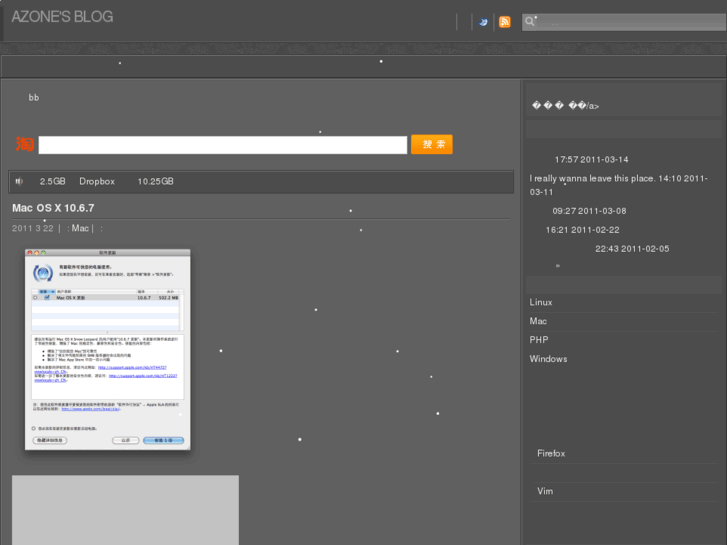Open the 16:21 2011-02-22 status entry
727x545 pixels.
[582, 230]
